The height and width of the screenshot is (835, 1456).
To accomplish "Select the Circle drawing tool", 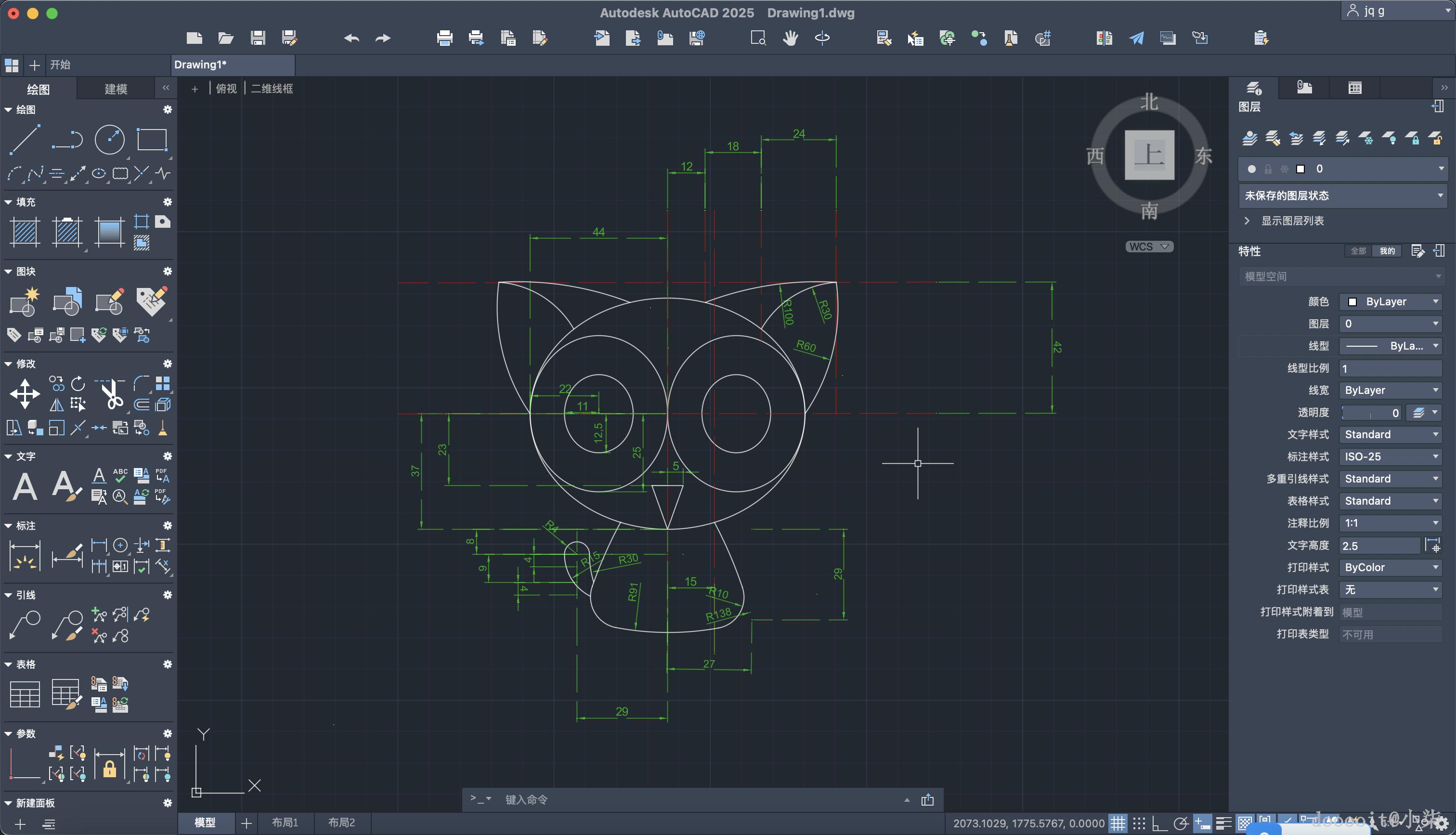I will click(109, 139).
